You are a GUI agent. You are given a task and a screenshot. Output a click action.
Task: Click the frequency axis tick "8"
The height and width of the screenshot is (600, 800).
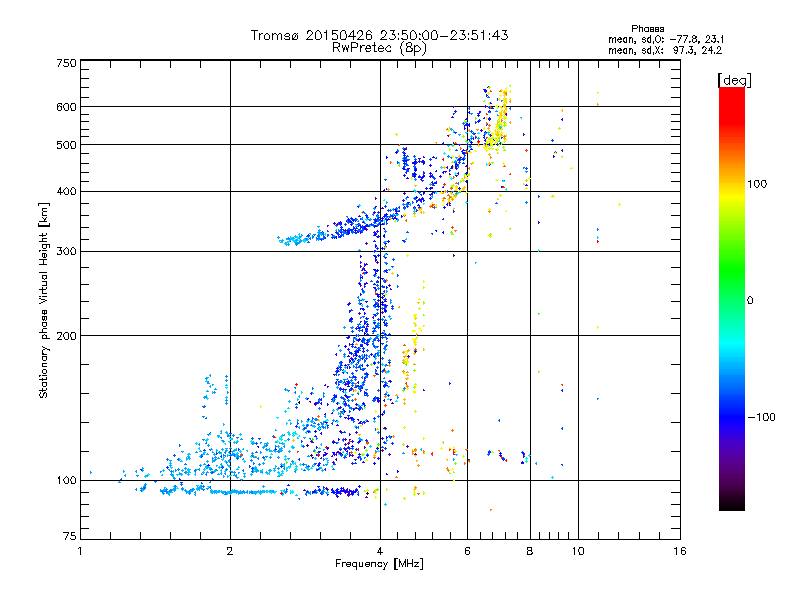(530, 551)
